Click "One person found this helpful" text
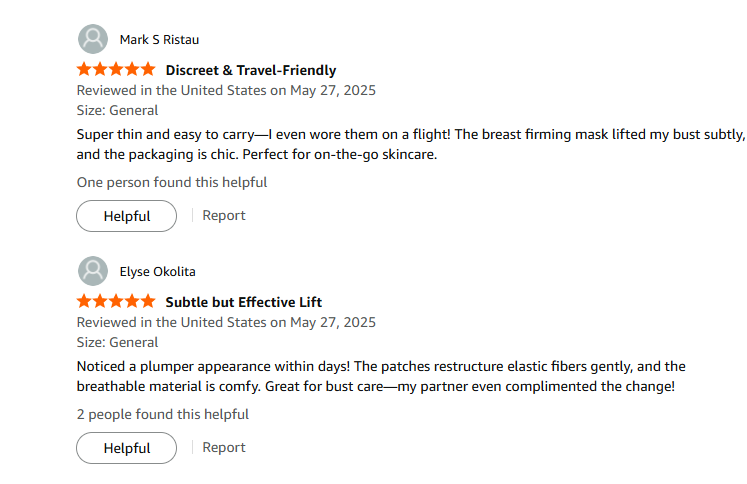This screenshot has width=747, height=484. [172, 182]
